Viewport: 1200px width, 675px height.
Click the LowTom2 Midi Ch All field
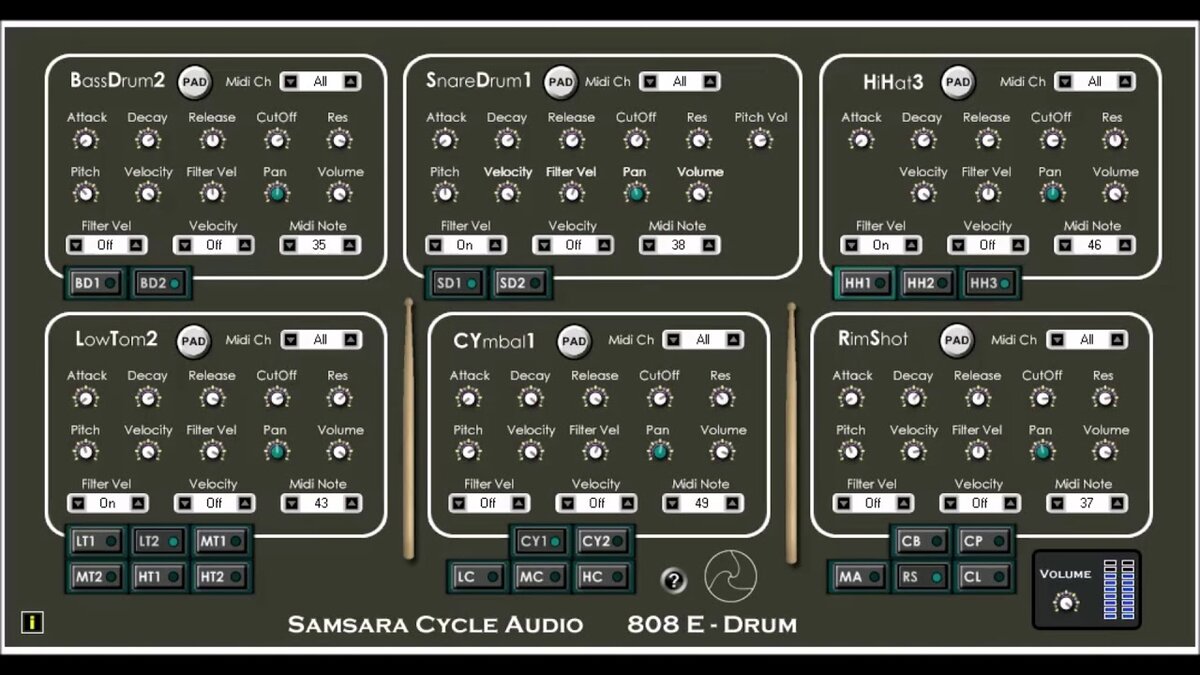point(320,340)
